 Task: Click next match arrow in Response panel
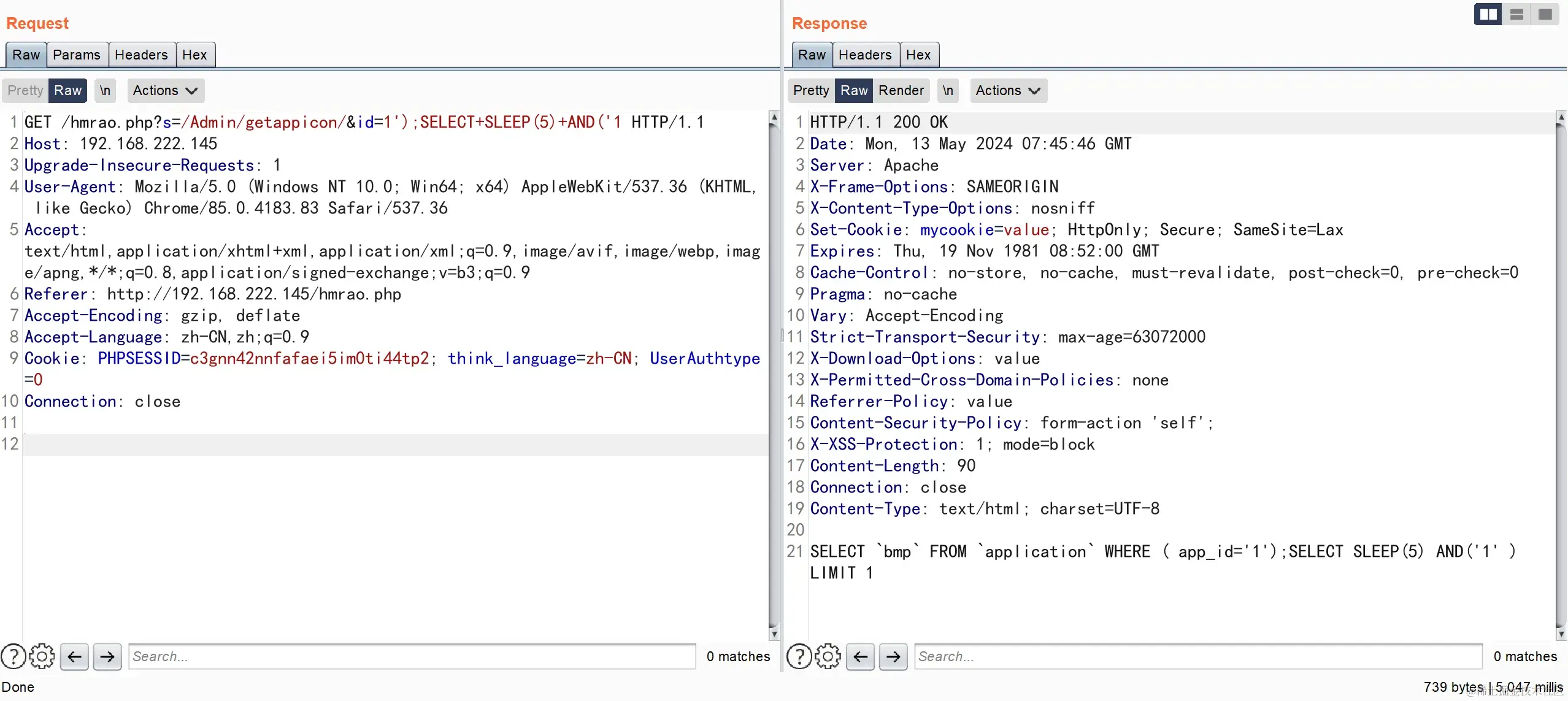click(893, 656)
